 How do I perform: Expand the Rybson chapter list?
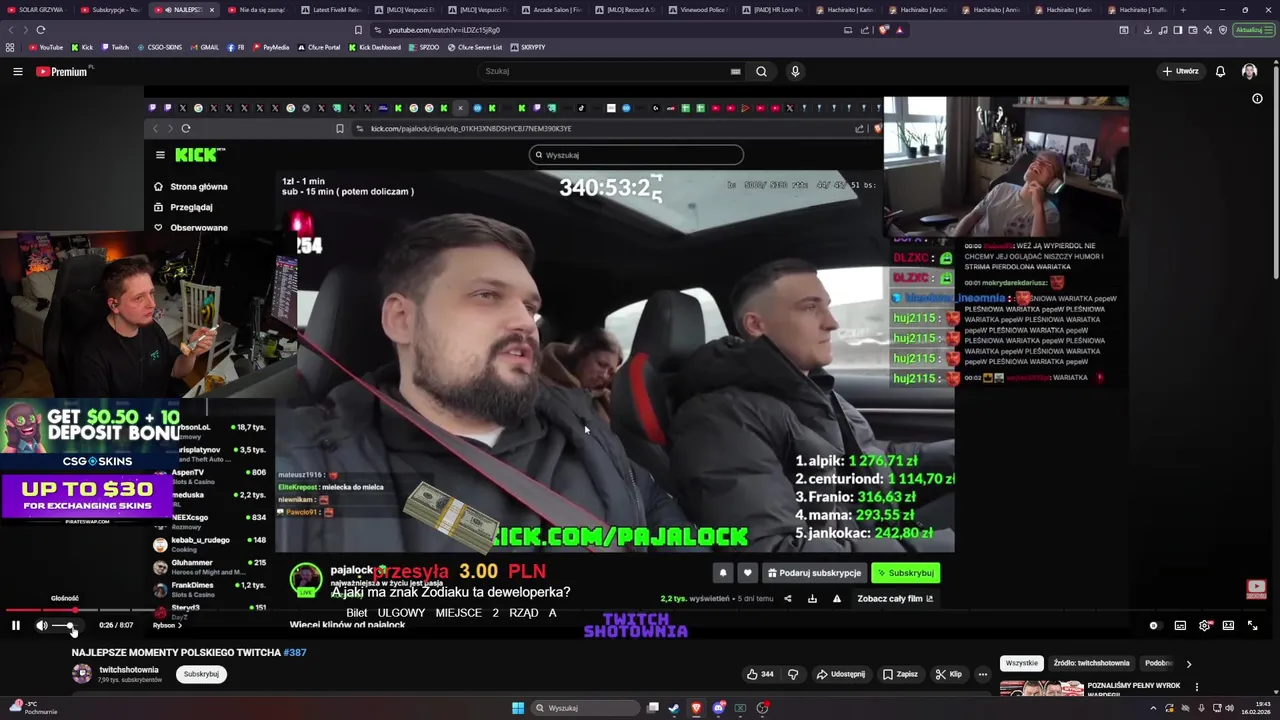[165, 625]
